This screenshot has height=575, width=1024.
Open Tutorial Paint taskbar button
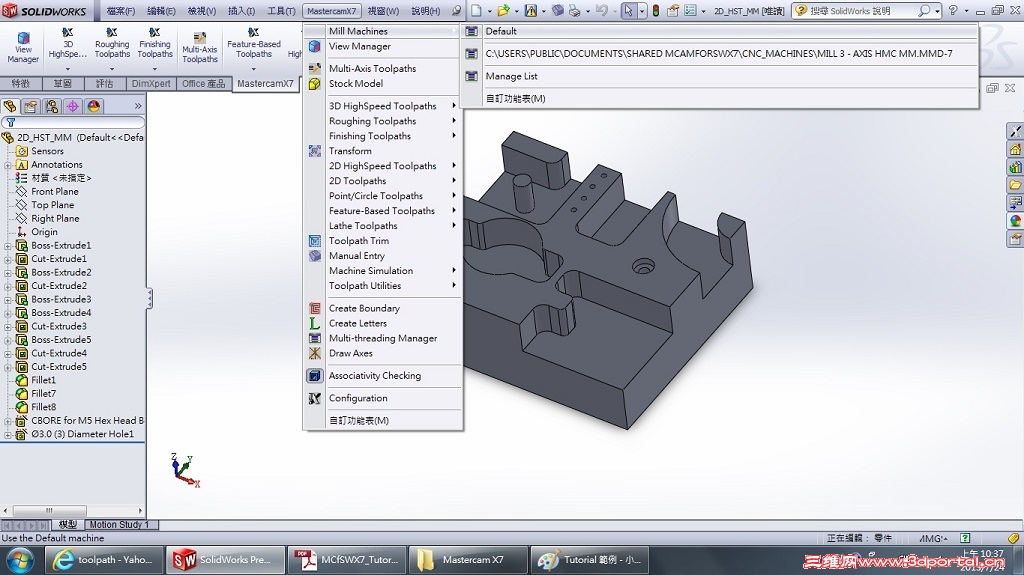click(589, 560)
